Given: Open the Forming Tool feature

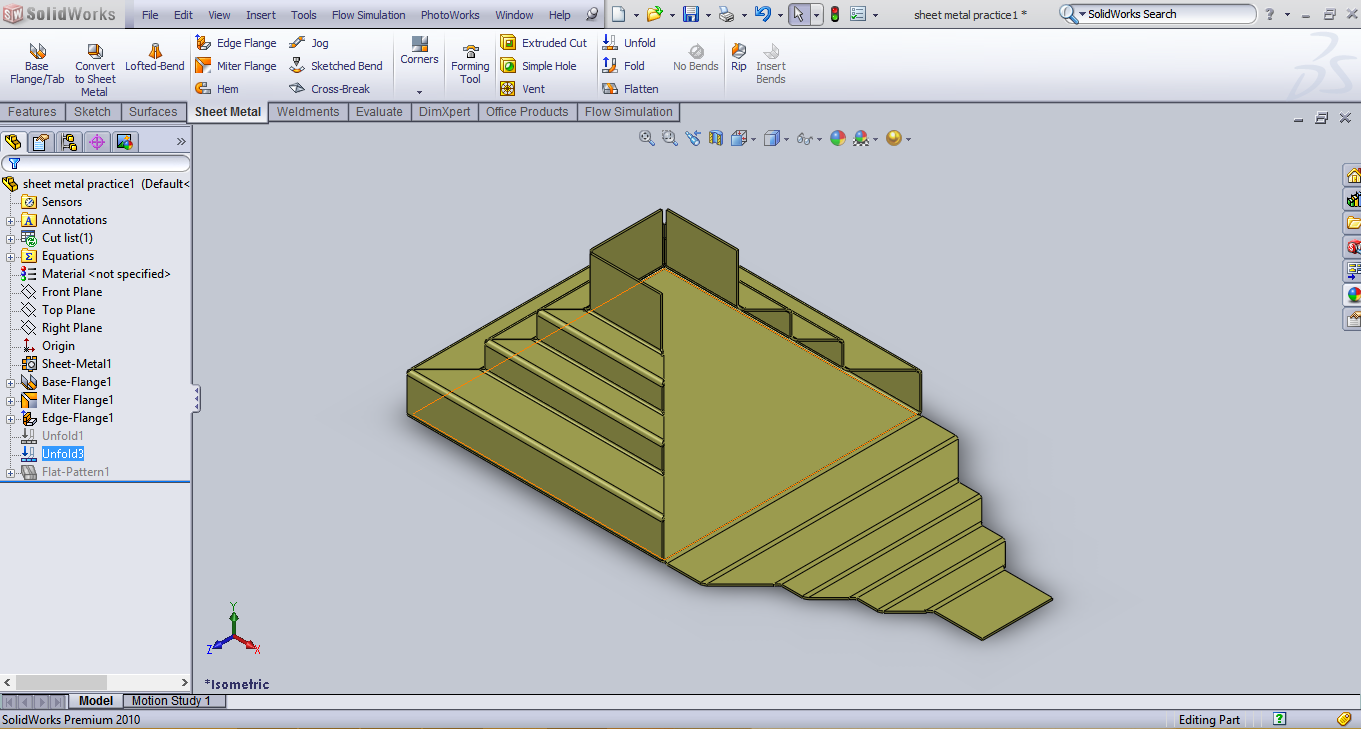Looking at the screenshot, I should pyautogui.click(x=469, y=63).
